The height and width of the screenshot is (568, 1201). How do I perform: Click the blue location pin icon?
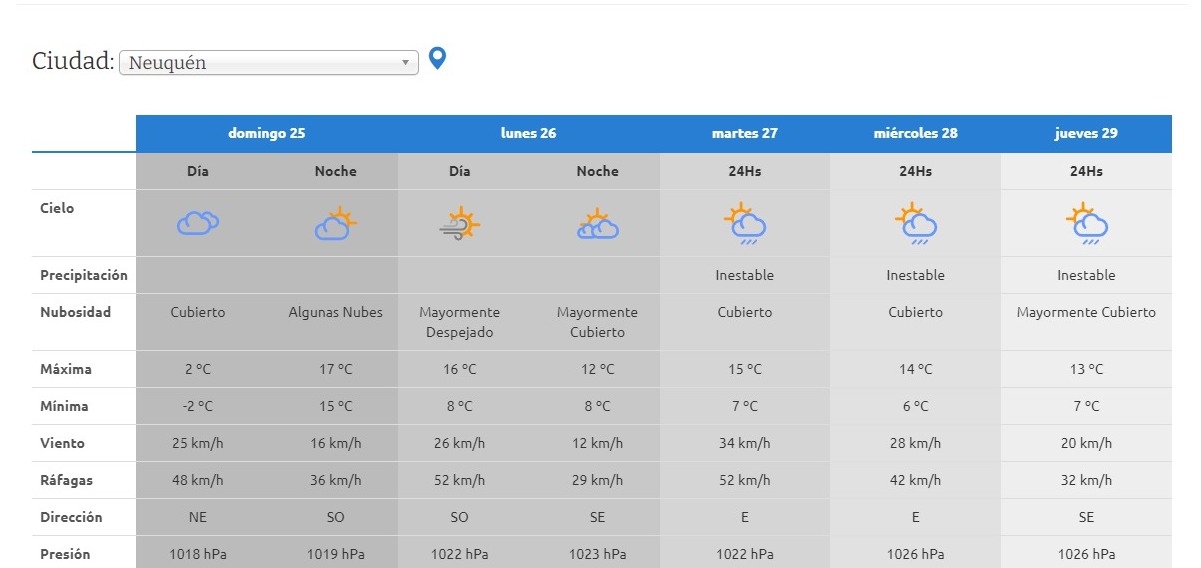(437, 59)
